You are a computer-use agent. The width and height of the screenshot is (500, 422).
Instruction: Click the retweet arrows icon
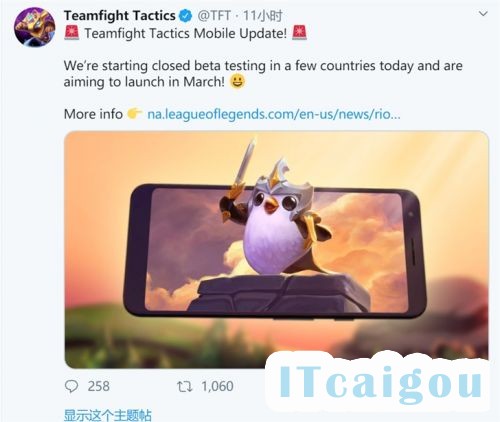(x=184, y=387)
